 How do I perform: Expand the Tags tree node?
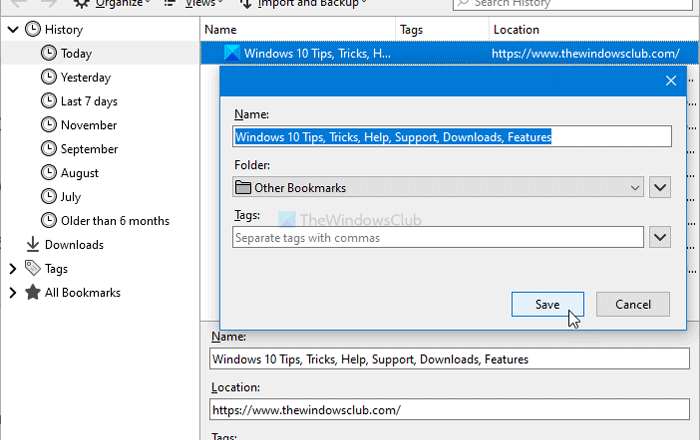pyautogui.click(x=13, y=269)
